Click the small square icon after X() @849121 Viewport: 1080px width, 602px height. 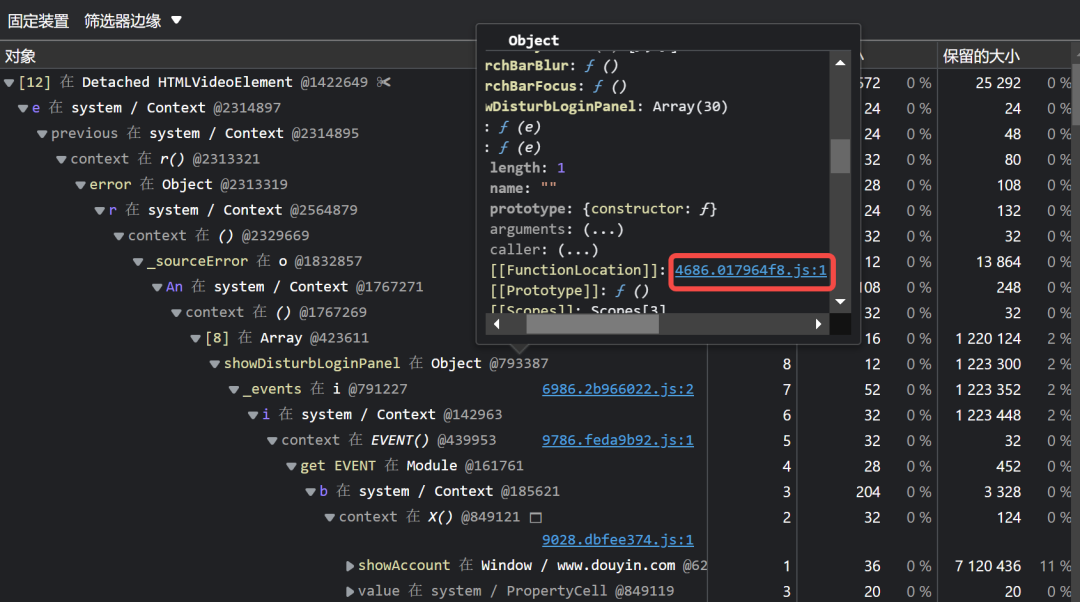tap(536, 517)
